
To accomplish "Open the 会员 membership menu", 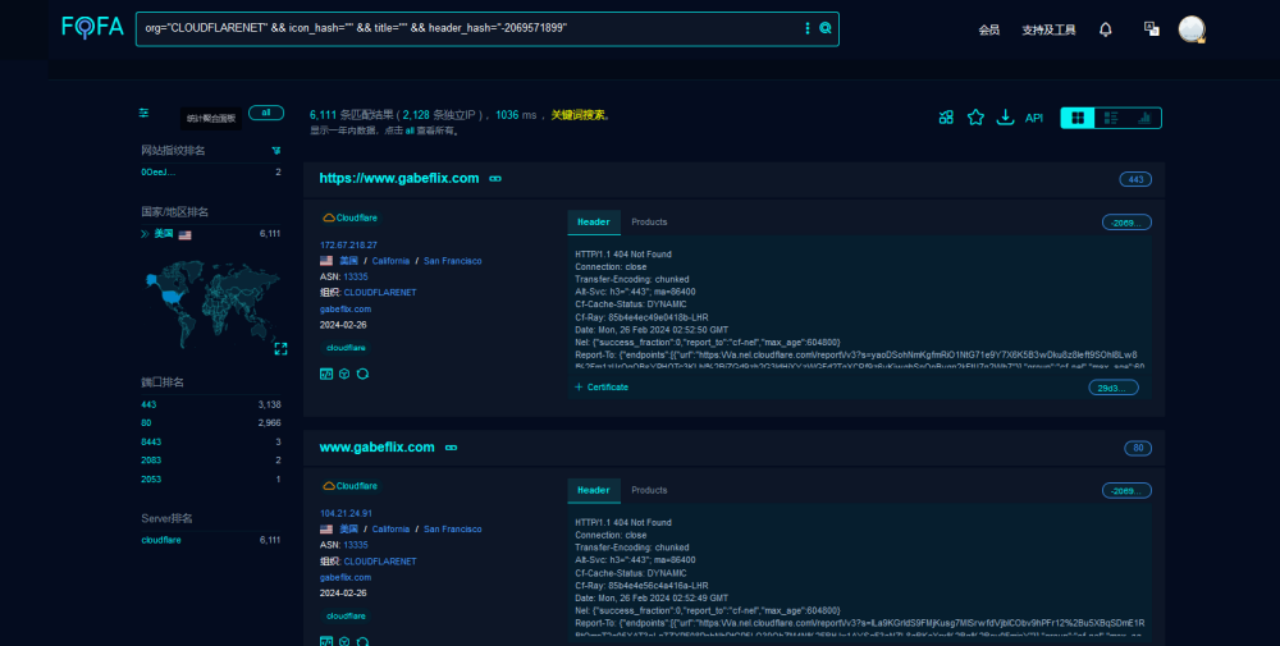I will [989, 30].
